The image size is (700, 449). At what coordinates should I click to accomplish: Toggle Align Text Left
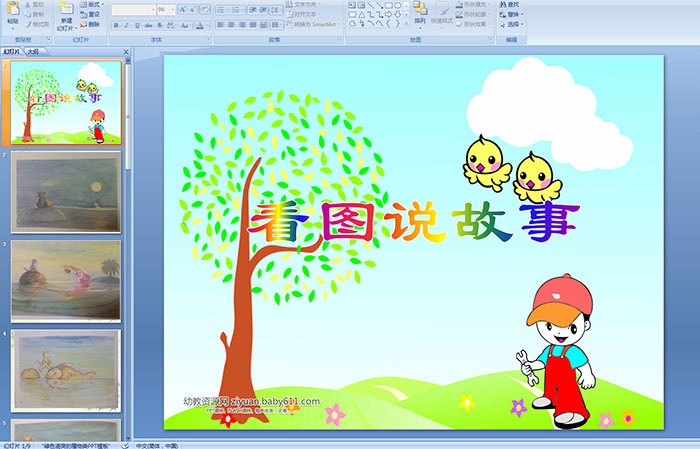click(221, 25)
